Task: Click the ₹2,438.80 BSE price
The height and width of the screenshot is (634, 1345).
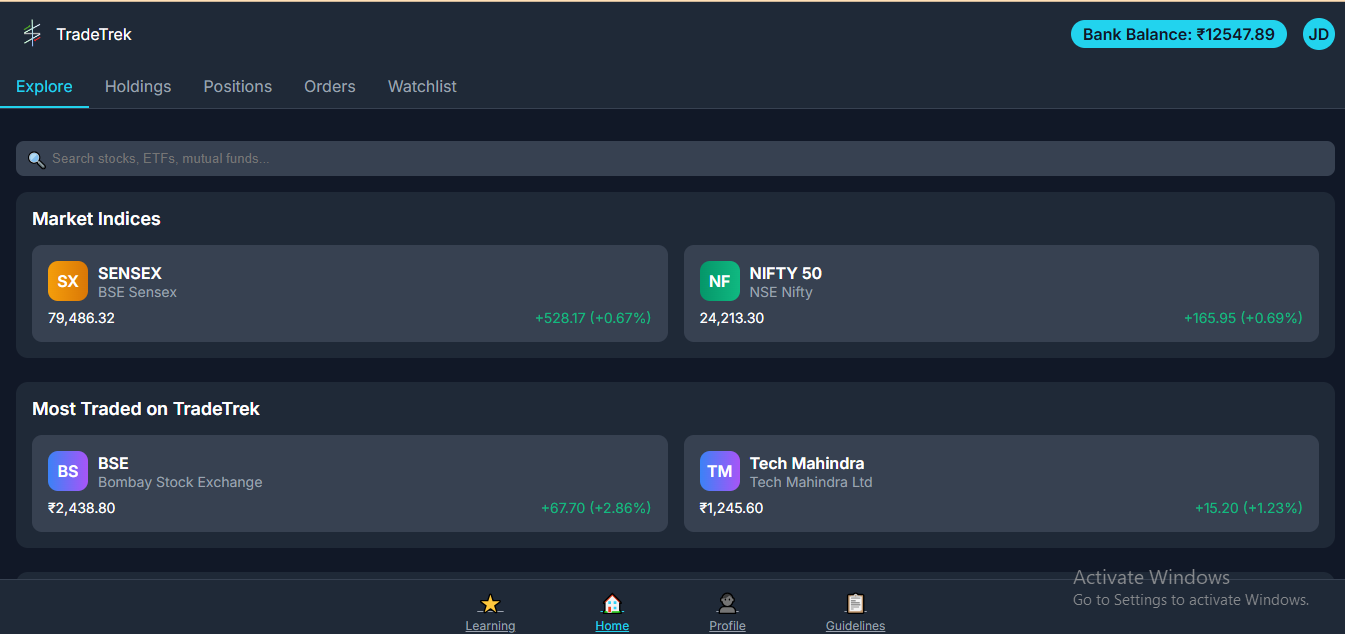Action: click(81, 508)
